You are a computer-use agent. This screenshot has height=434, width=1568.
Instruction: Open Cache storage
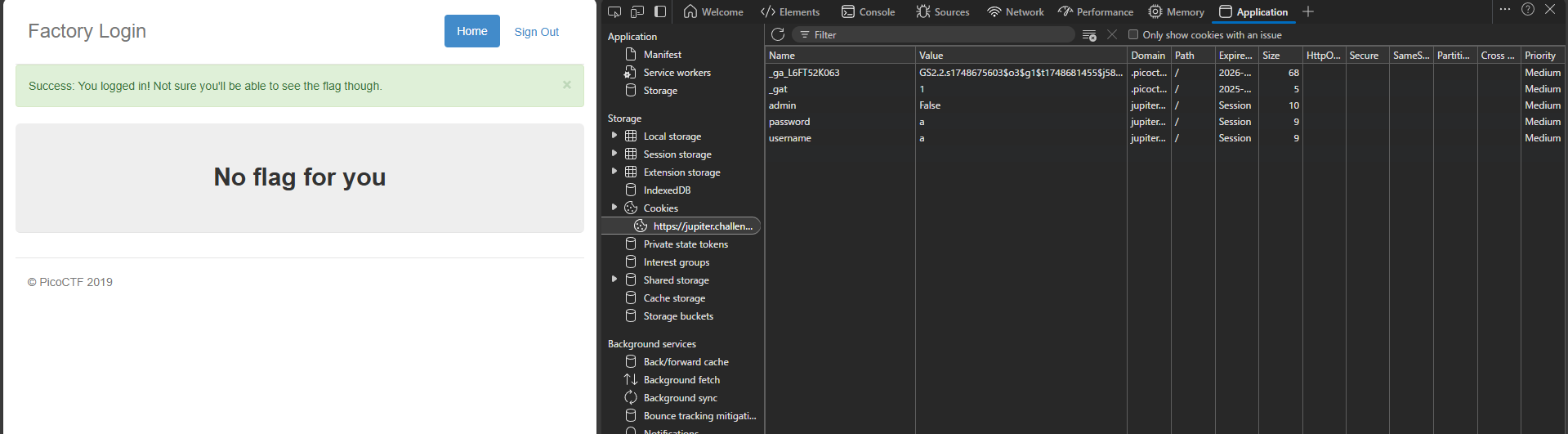[x=674, y=298]
